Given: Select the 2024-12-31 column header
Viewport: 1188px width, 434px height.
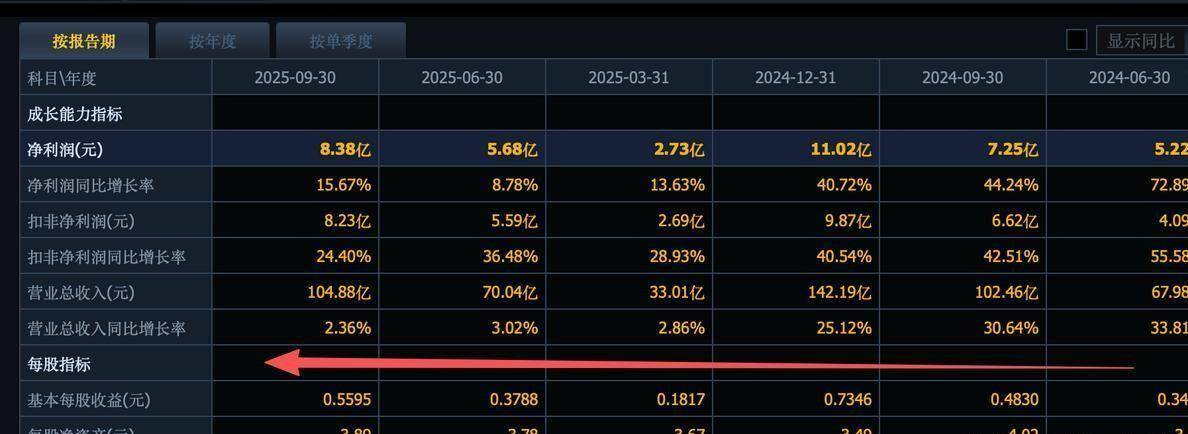Looking at the screenshot, I should (795, 78).
